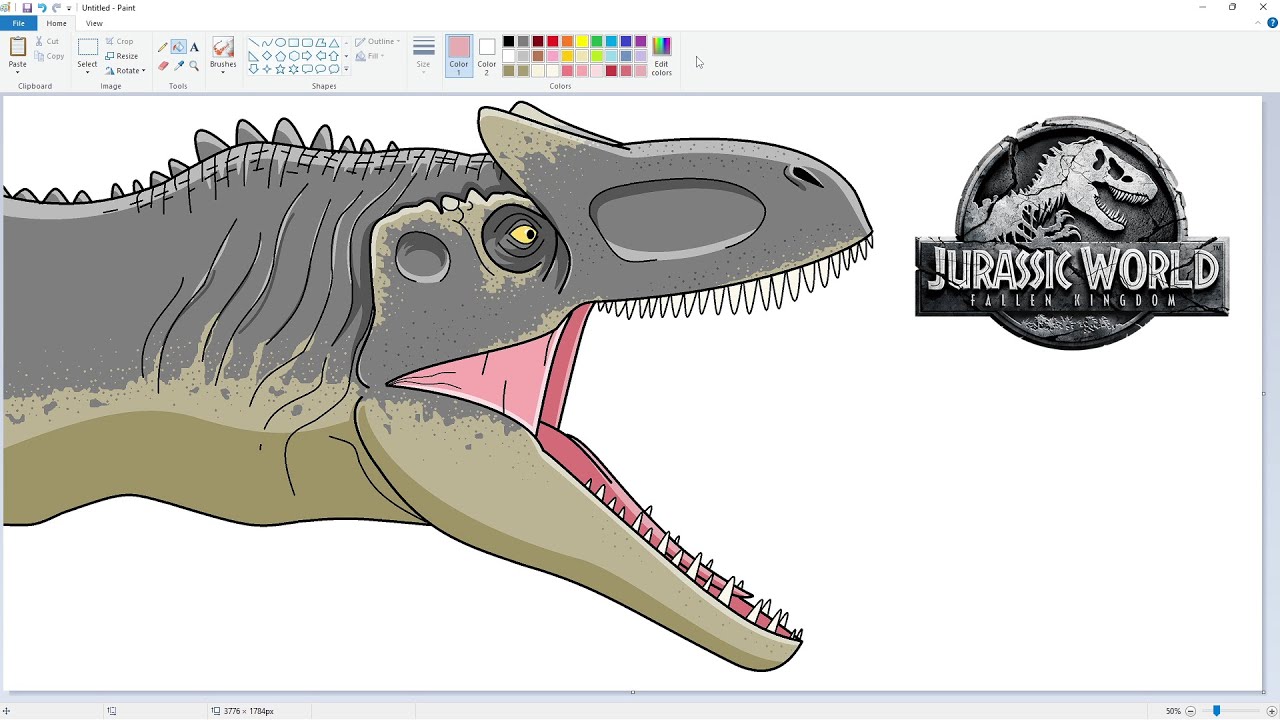Adjust the zoom slider handle
1280x720 pixels.
click(1216, 711)
